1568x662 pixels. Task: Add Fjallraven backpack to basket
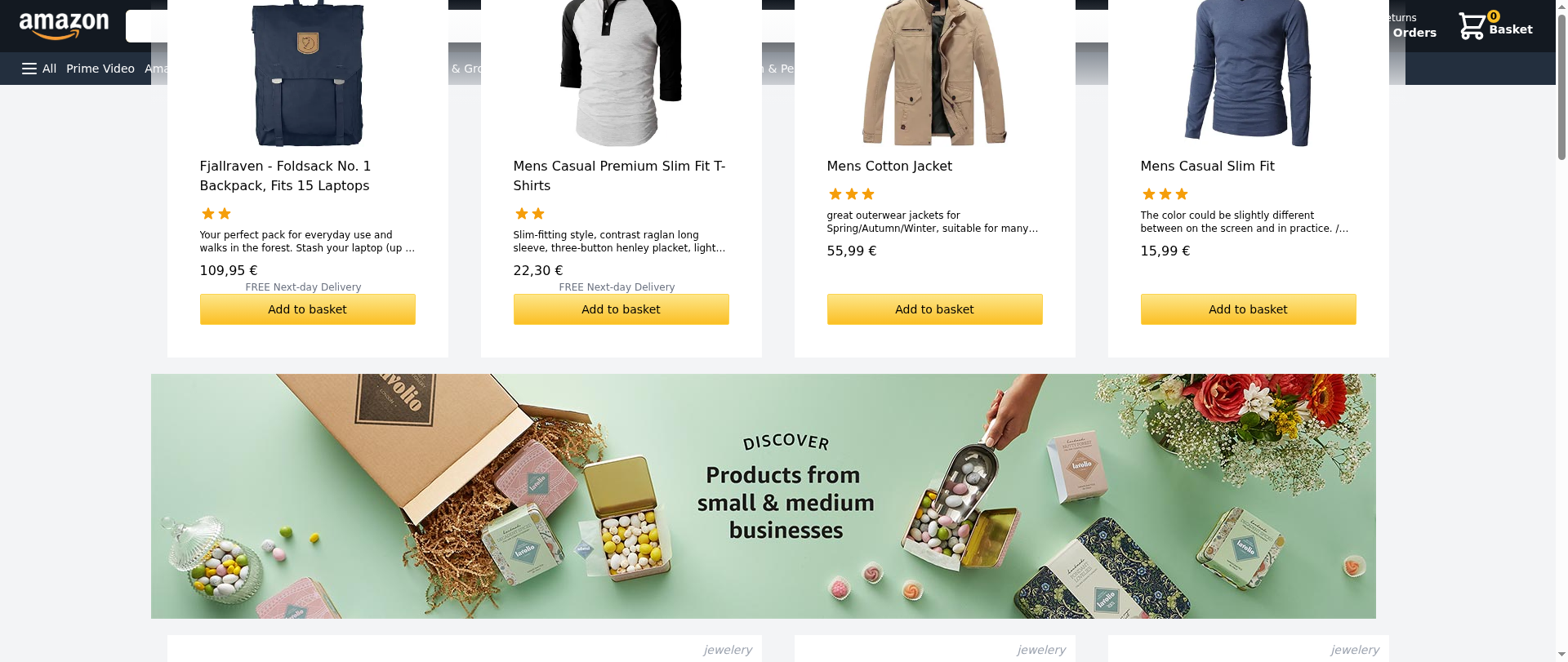tap(308, 309)
